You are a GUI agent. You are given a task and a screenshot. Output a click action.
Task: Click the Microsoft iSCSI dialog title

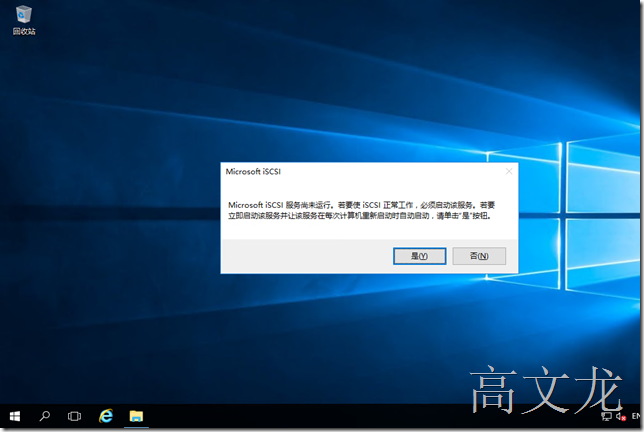pyautogui.click(x=253, y=172)
